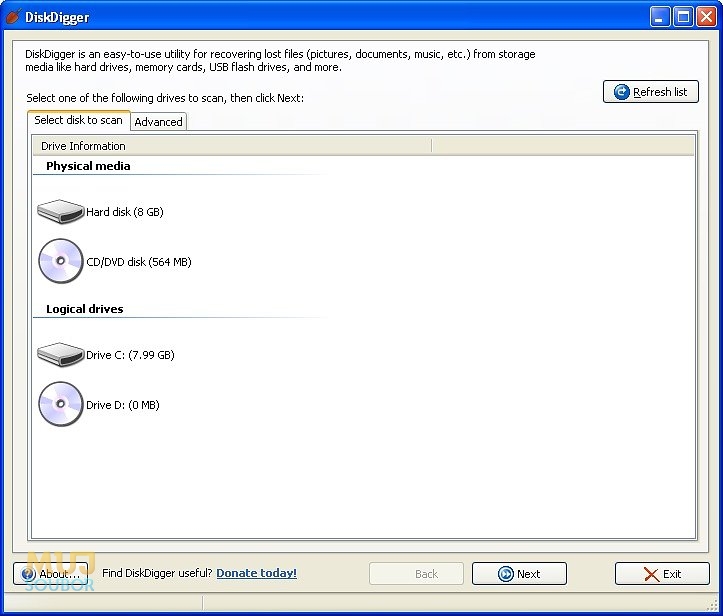Click the blue arrow icon on Next
The height and width of the screenshot is (616, 723).
(x=505, y=574)
